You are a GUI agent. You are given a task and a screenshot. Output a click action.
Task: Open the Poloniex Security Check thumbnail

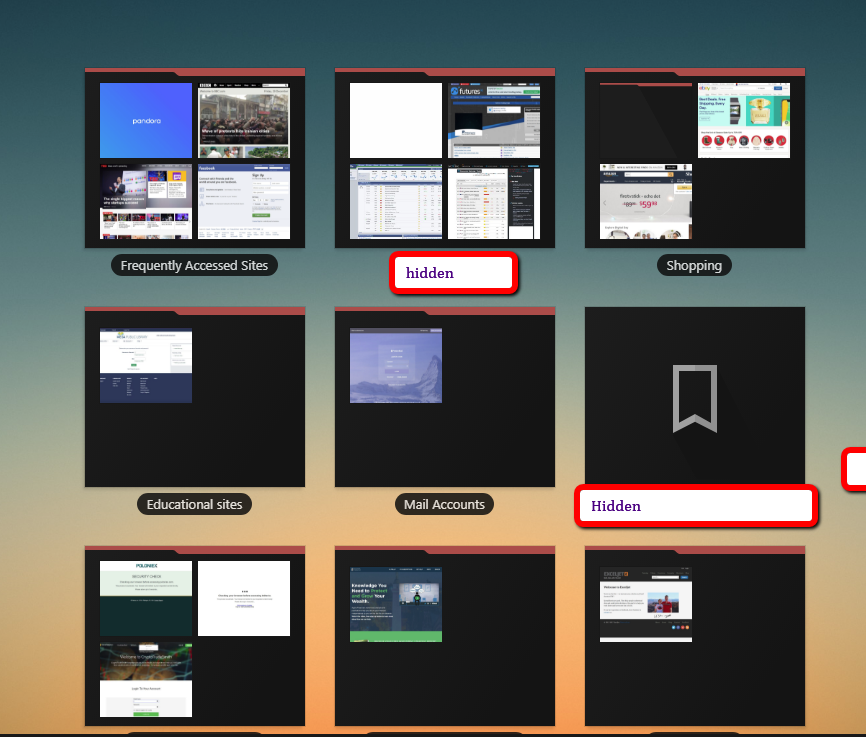click(x=145, y=598)
